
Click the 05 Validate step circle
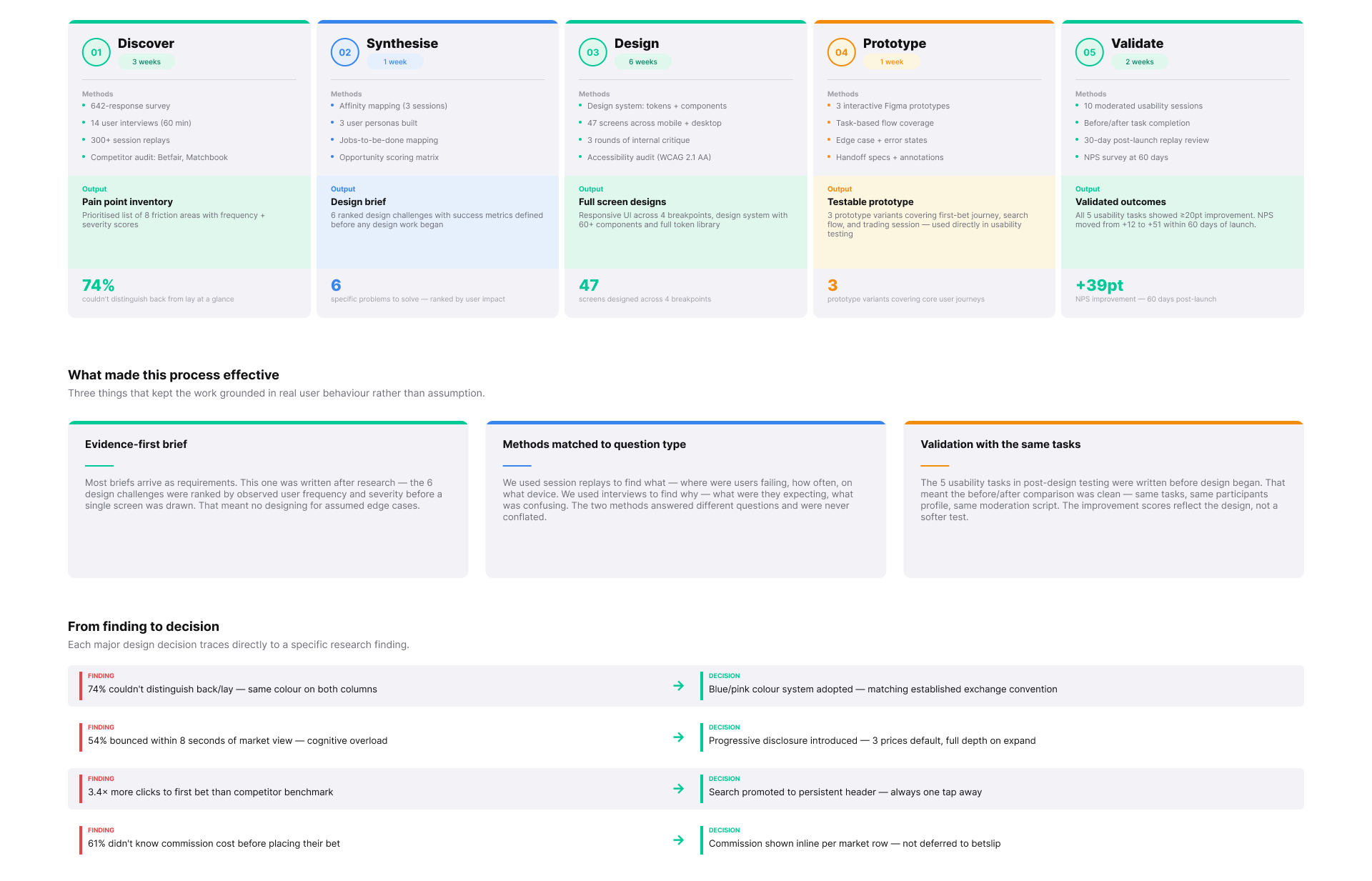pos(1089,52)
